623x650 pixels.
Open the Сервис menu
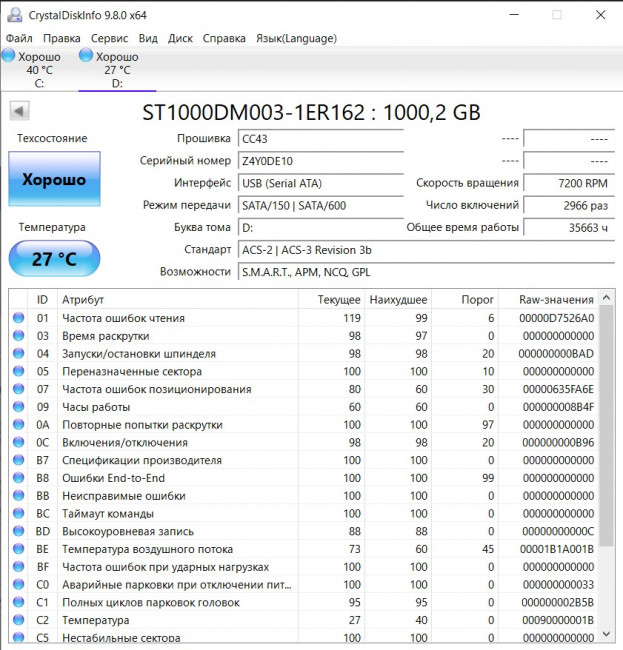[109, 39]
